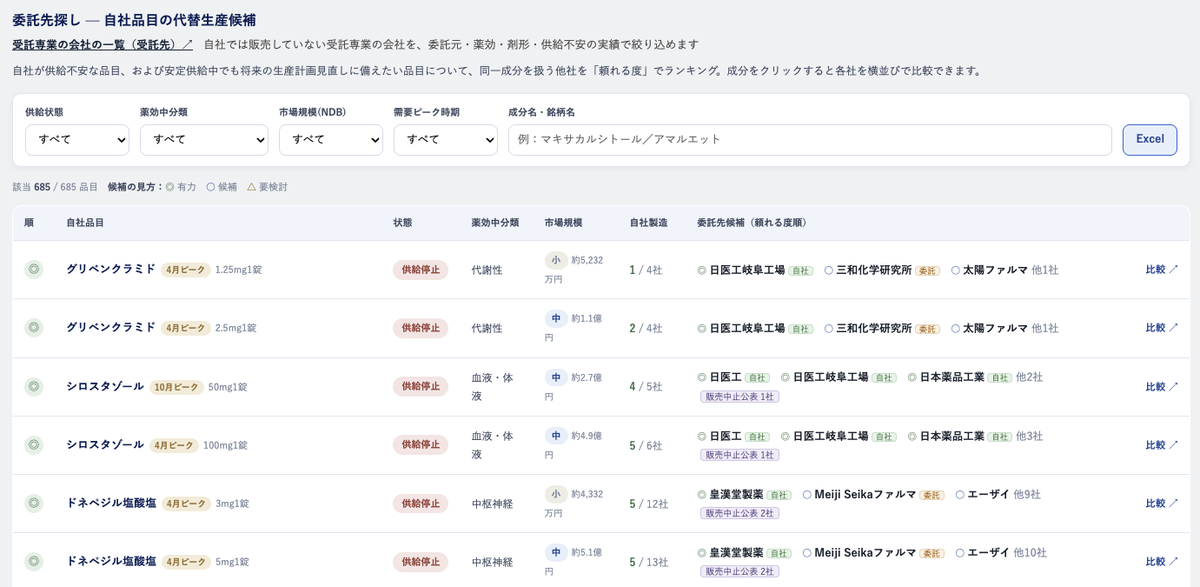The height and width of the screenshot is (587, 1200).
Task: Open 比較 link for グリベンクラミド 1.25mg1錠
Action: point(1162,270)
